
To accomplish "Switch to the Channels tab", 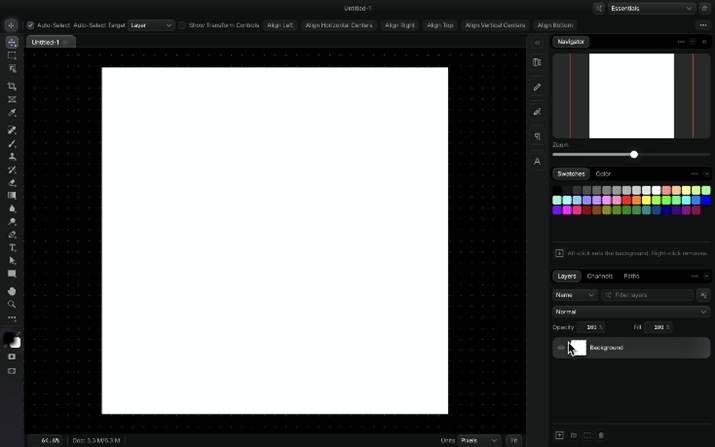I will coord(600,276).
